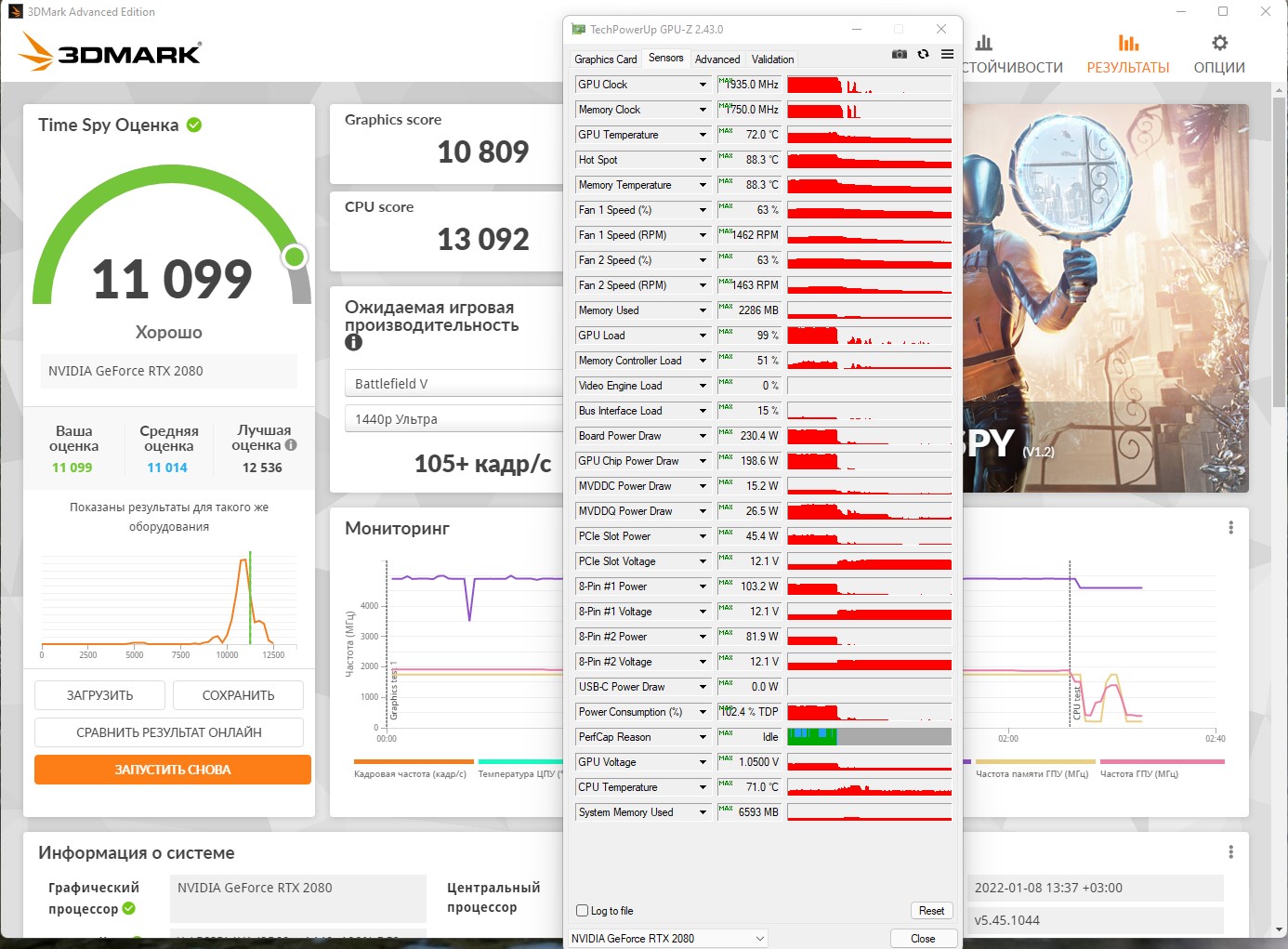Click the orange ЗАПУСТИТЬ СНОВА button
1288x949 pixels.
point(173,770)
